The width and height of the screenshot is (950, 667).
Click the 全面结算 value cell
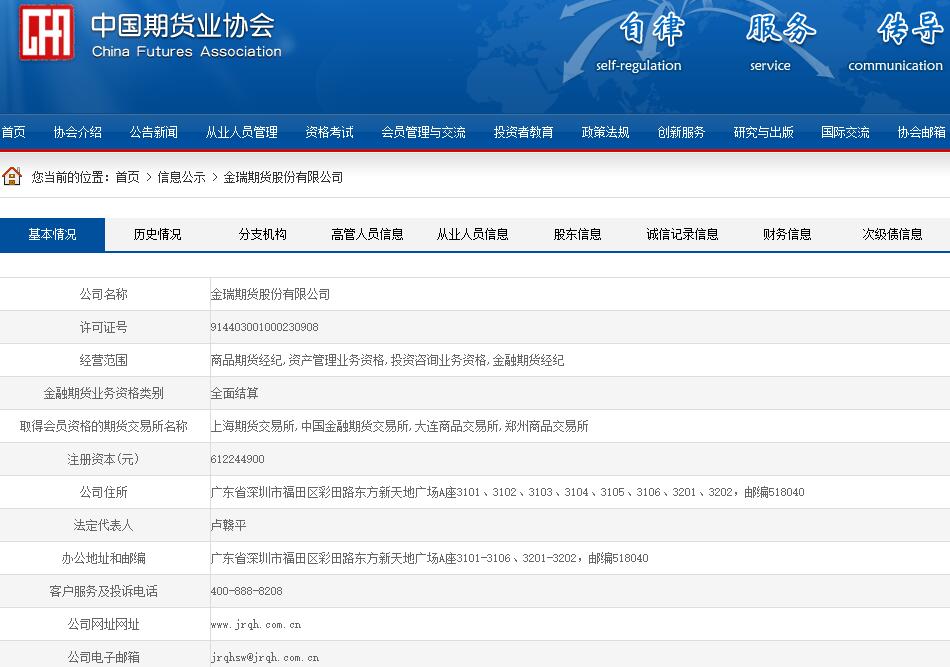(x=234, y=393)
